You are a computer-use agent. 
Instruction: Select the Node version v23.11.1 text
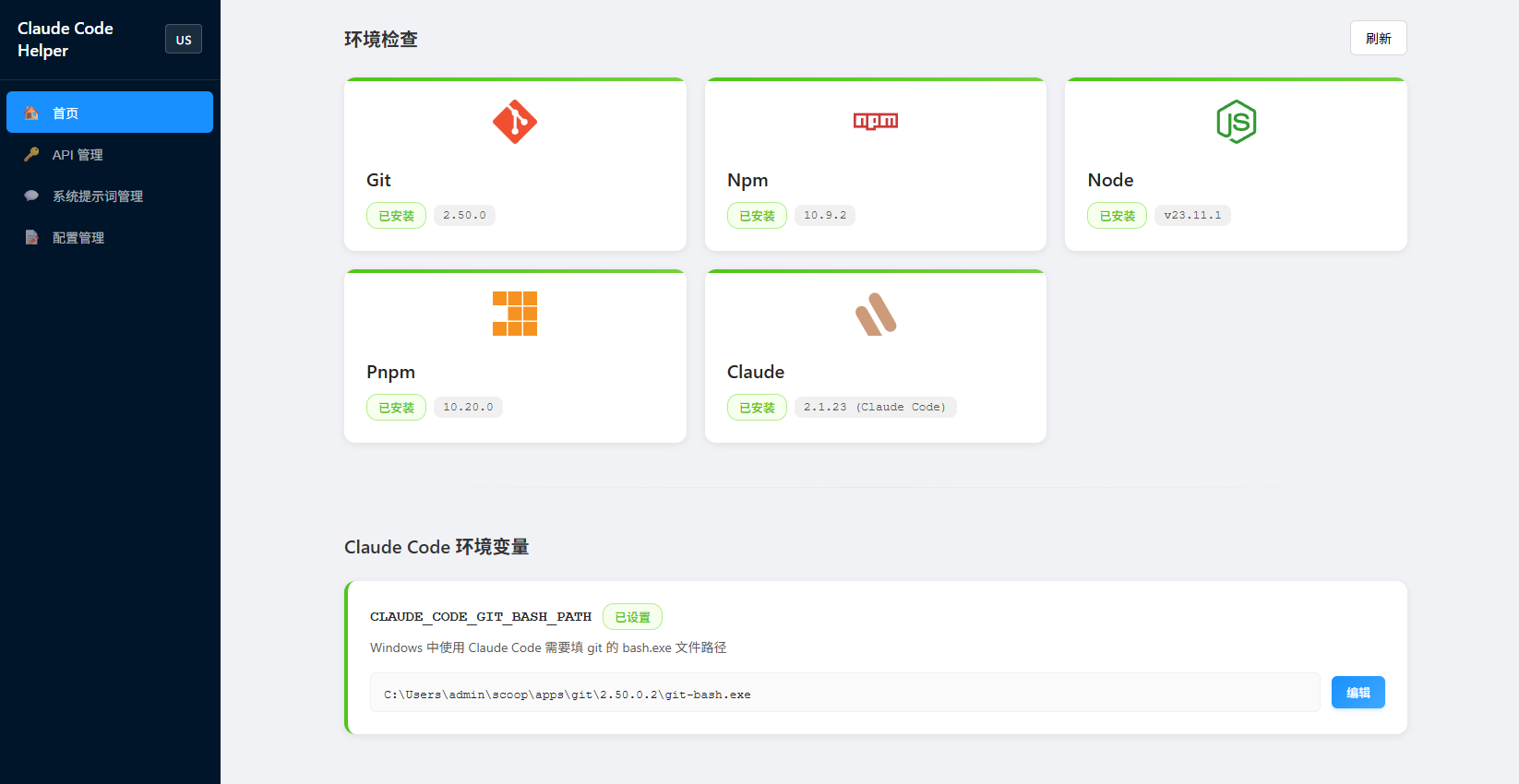(1192, 215)
